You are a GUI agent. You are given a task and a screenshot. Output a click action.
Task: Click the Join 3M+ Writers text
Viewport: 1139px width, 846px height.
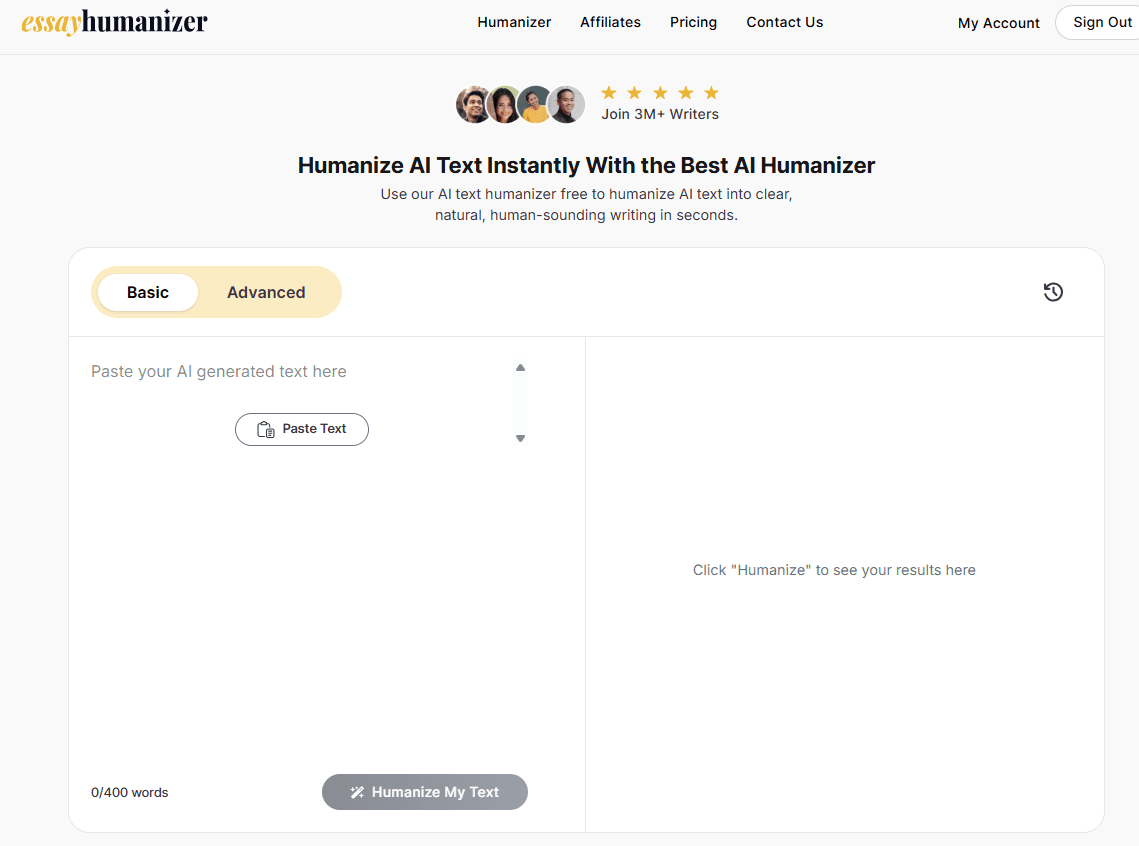click(660, 114)
